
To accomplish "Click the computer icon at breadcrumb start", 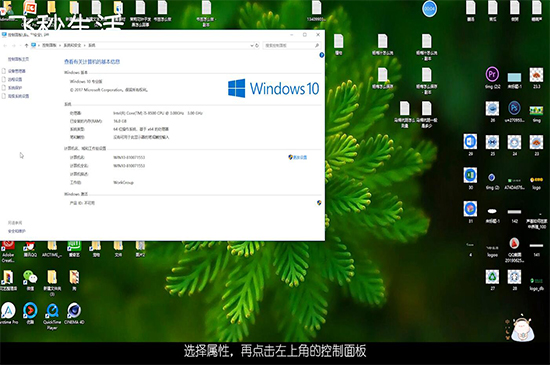I will (x=34, y=45).
